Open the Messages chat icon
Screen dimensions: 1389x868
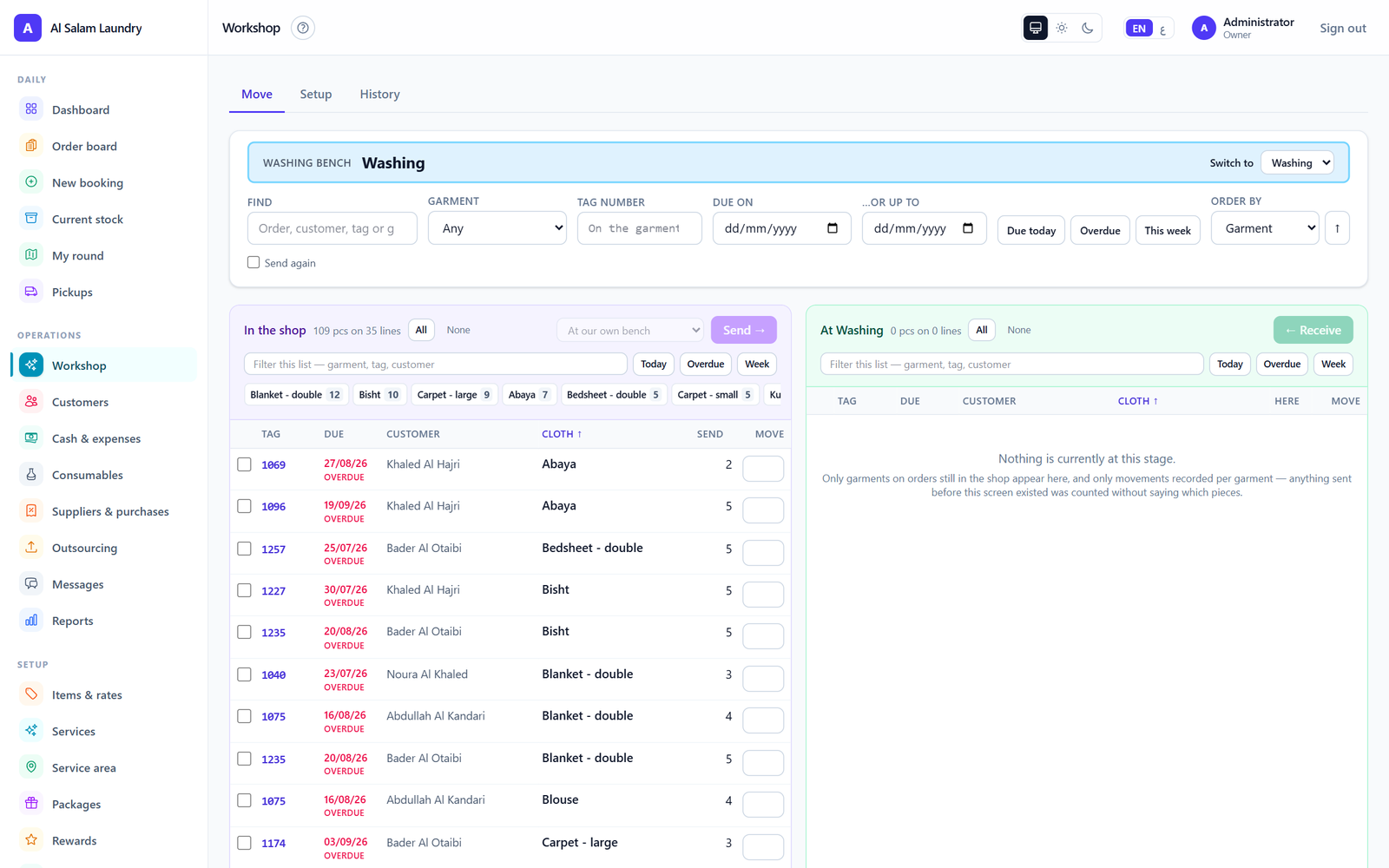pos(31,584)
